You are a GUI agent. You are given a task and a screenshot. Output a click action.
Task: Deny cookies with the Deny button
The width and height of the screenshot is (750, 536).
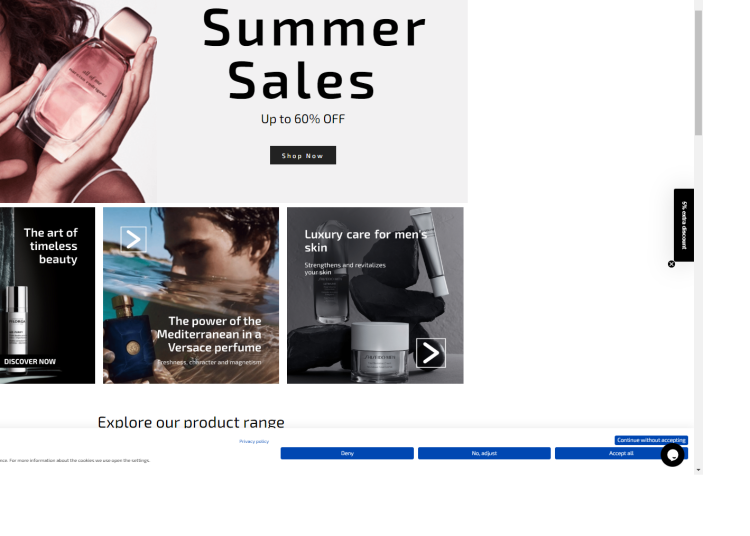347,453
